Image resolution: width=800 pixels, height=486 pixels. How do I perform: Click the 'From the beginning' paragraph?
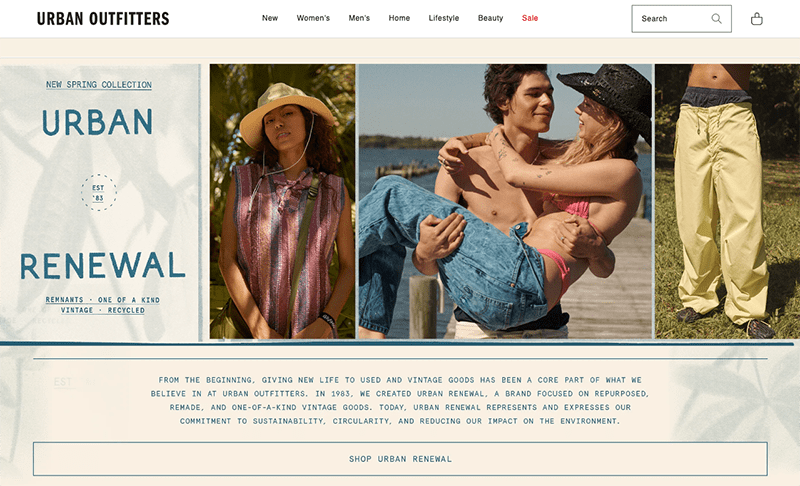click(x=400, y=400)
